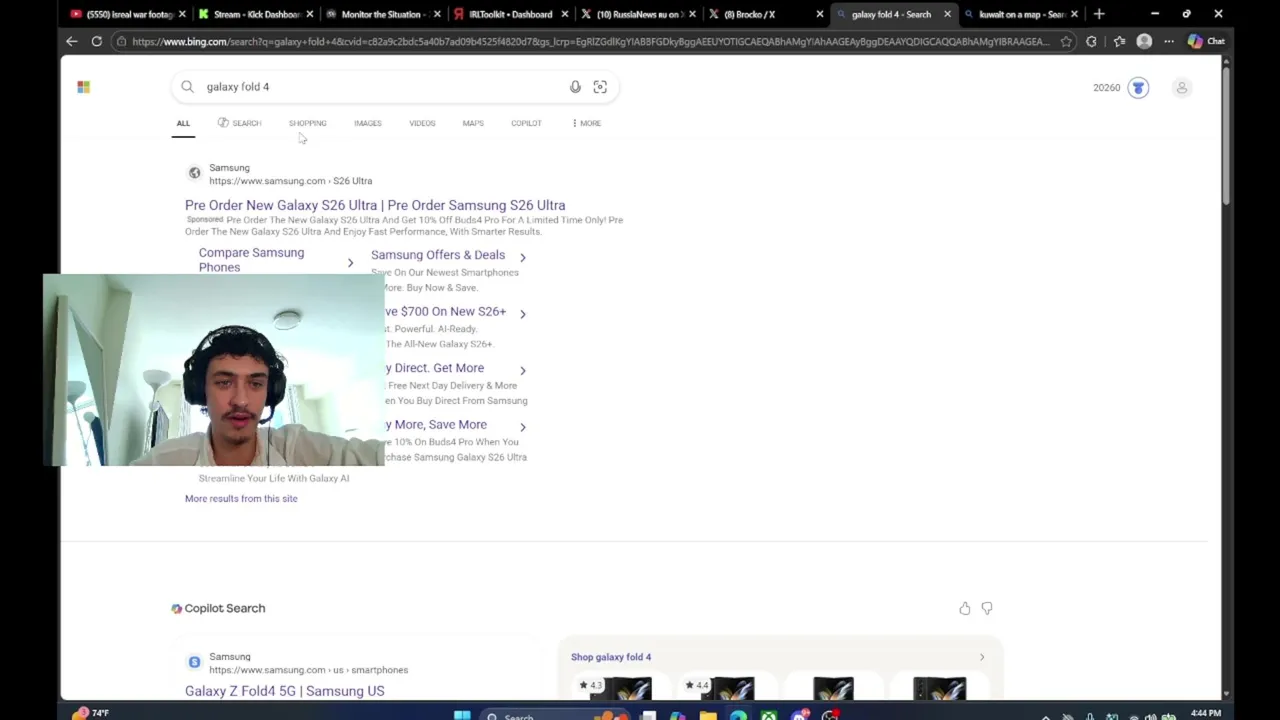Click the Copilot Search heading

218,608
